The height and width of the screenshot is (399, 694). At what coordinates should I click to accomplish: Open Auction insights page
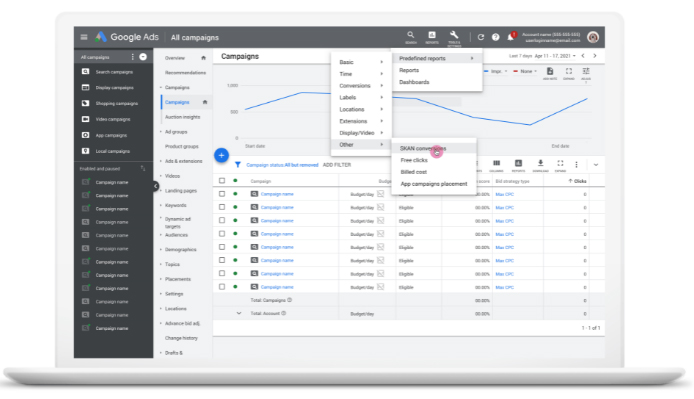point(182,117)
